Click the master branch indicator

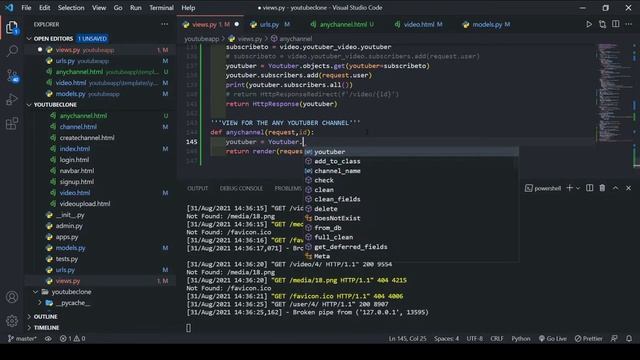point(22,338)
